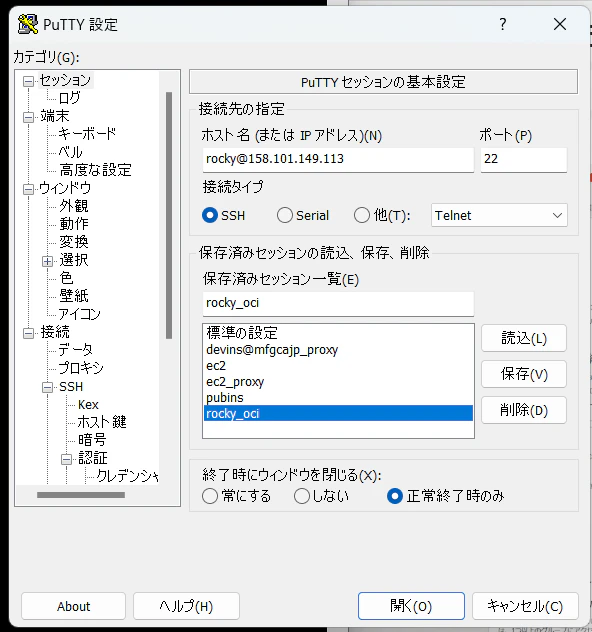Open the ログ category
592x632 pixels.
coord(69,98)
